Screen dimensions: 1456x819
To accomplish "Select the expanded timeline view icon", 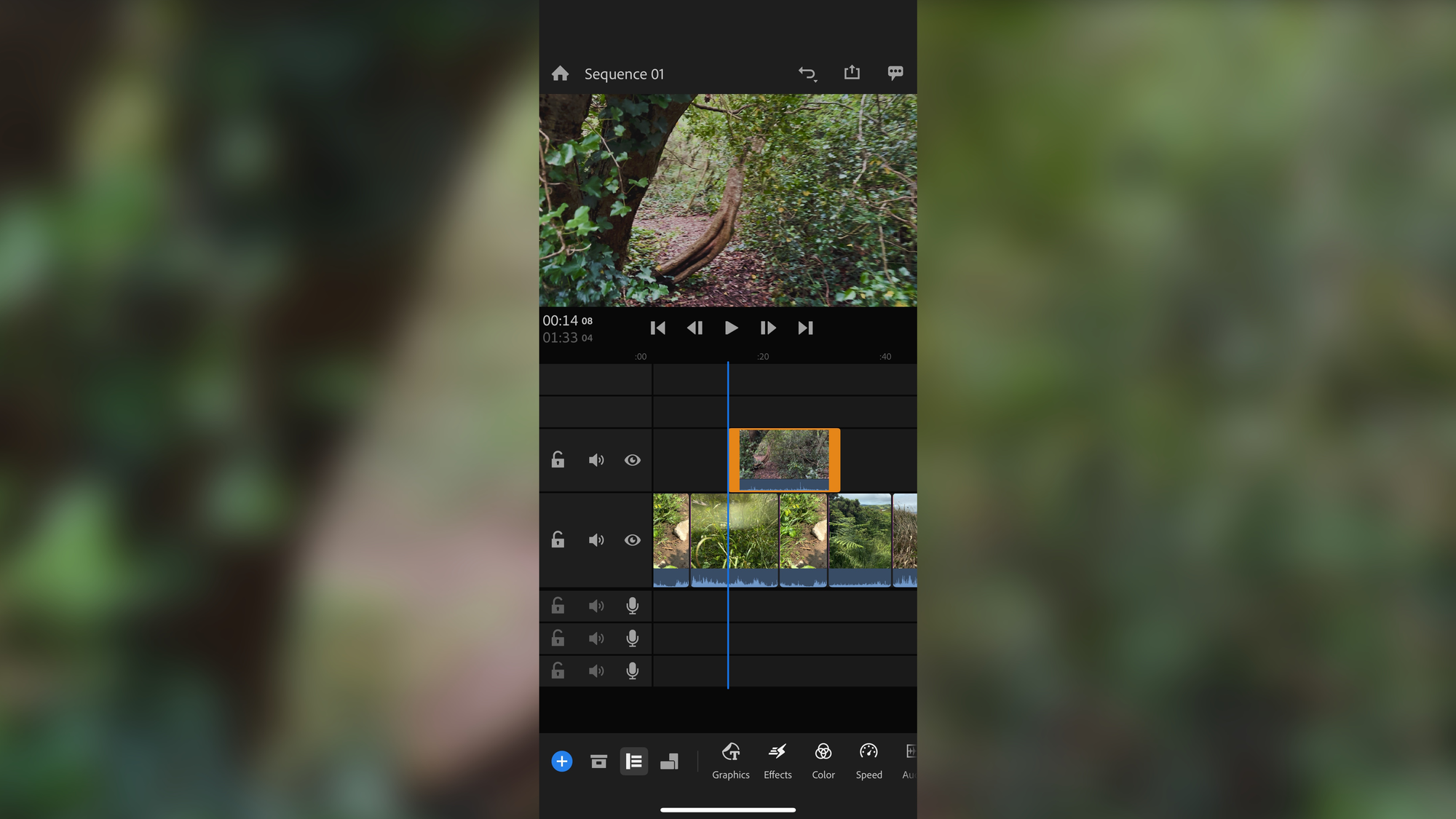I will (x=633, y=761).
